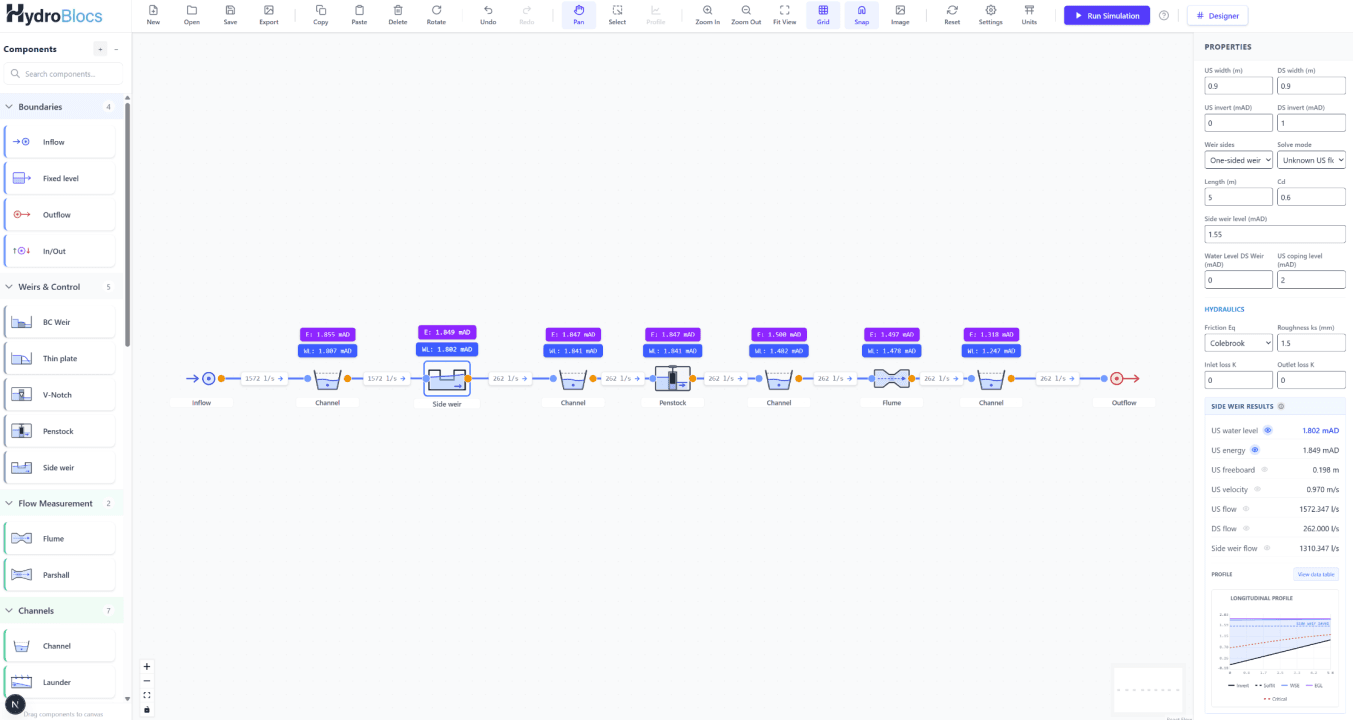Click the longitudinal profile chart
This screenshot has width=1353, height=720.
pos(1273,645)
